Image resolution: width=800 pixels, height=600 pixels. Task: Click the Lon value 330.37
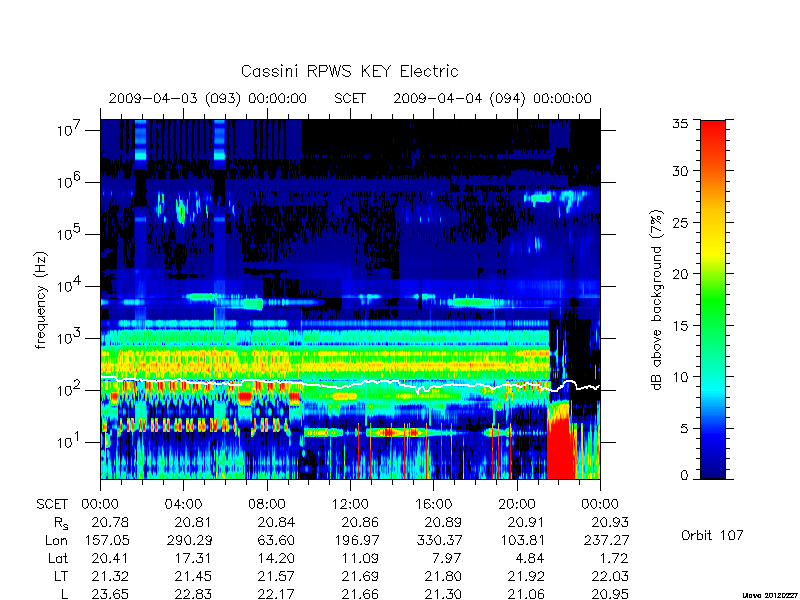(438, 540)
